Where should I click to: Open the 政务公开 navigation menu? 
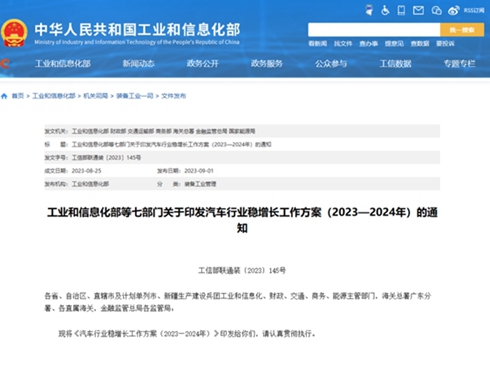[203, 63]
